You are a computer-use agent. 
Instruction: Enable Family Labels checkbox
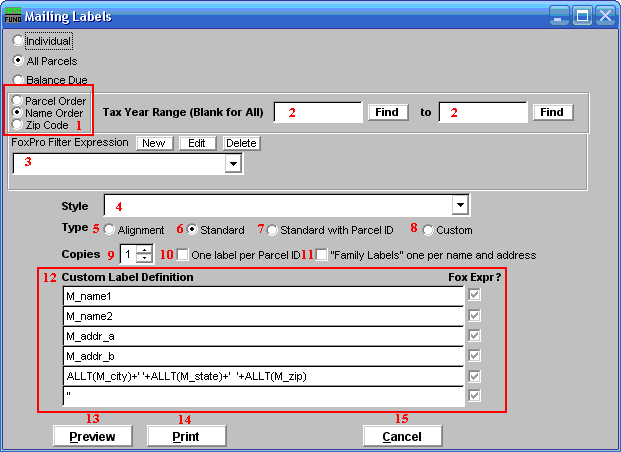[322, 255]
